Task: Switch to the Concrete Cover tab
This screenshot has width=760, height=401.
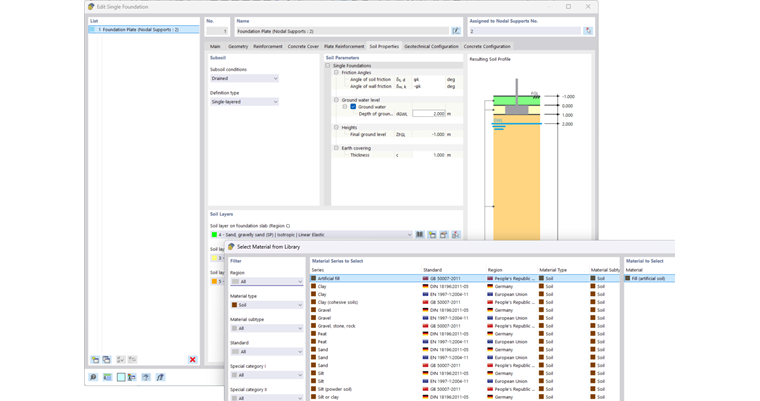Action: pyautogui.click(x=303, y=47)
